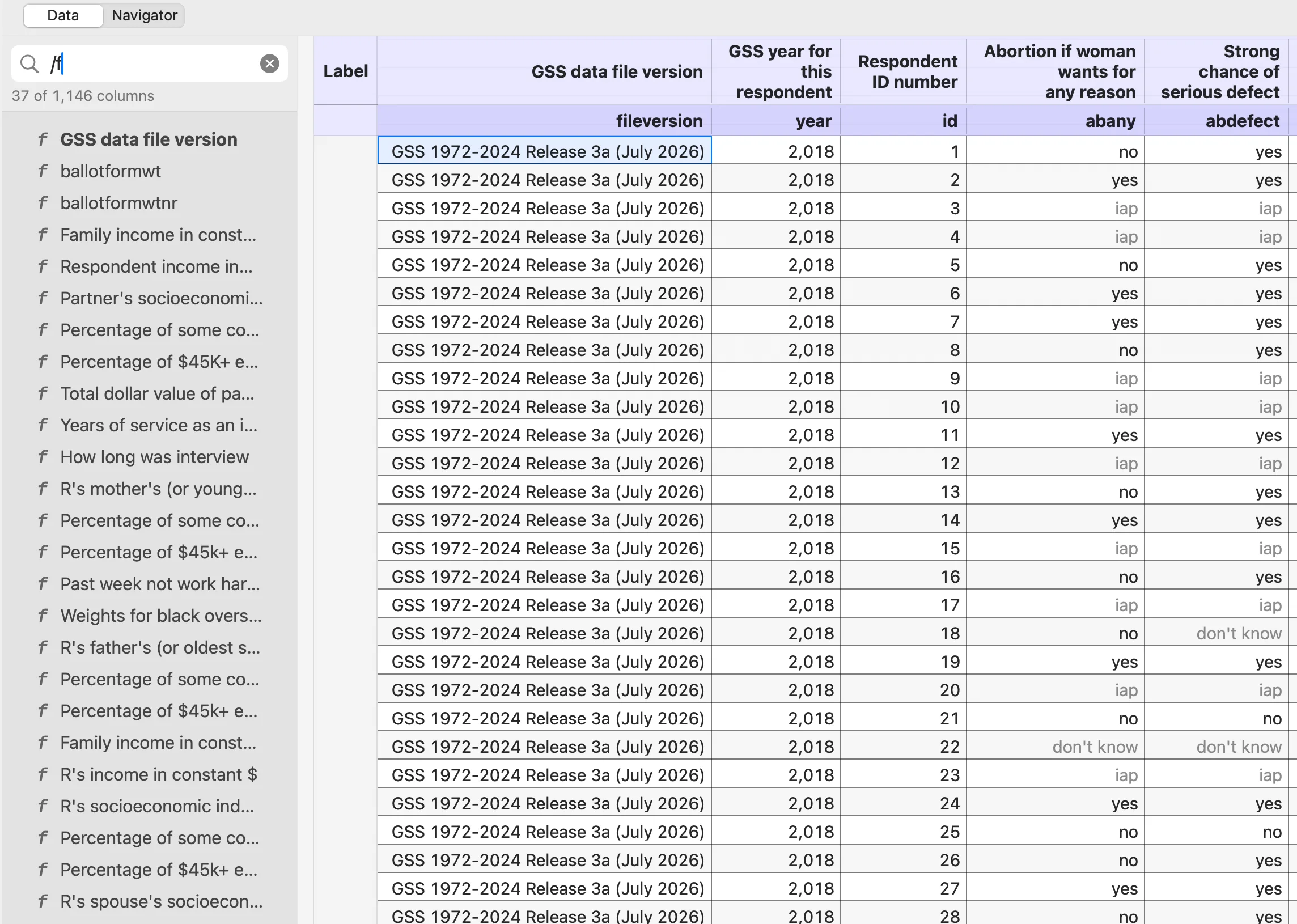Click the Label header cell
Viewport: 1297px width, 924px height.
tap(345, 71)
